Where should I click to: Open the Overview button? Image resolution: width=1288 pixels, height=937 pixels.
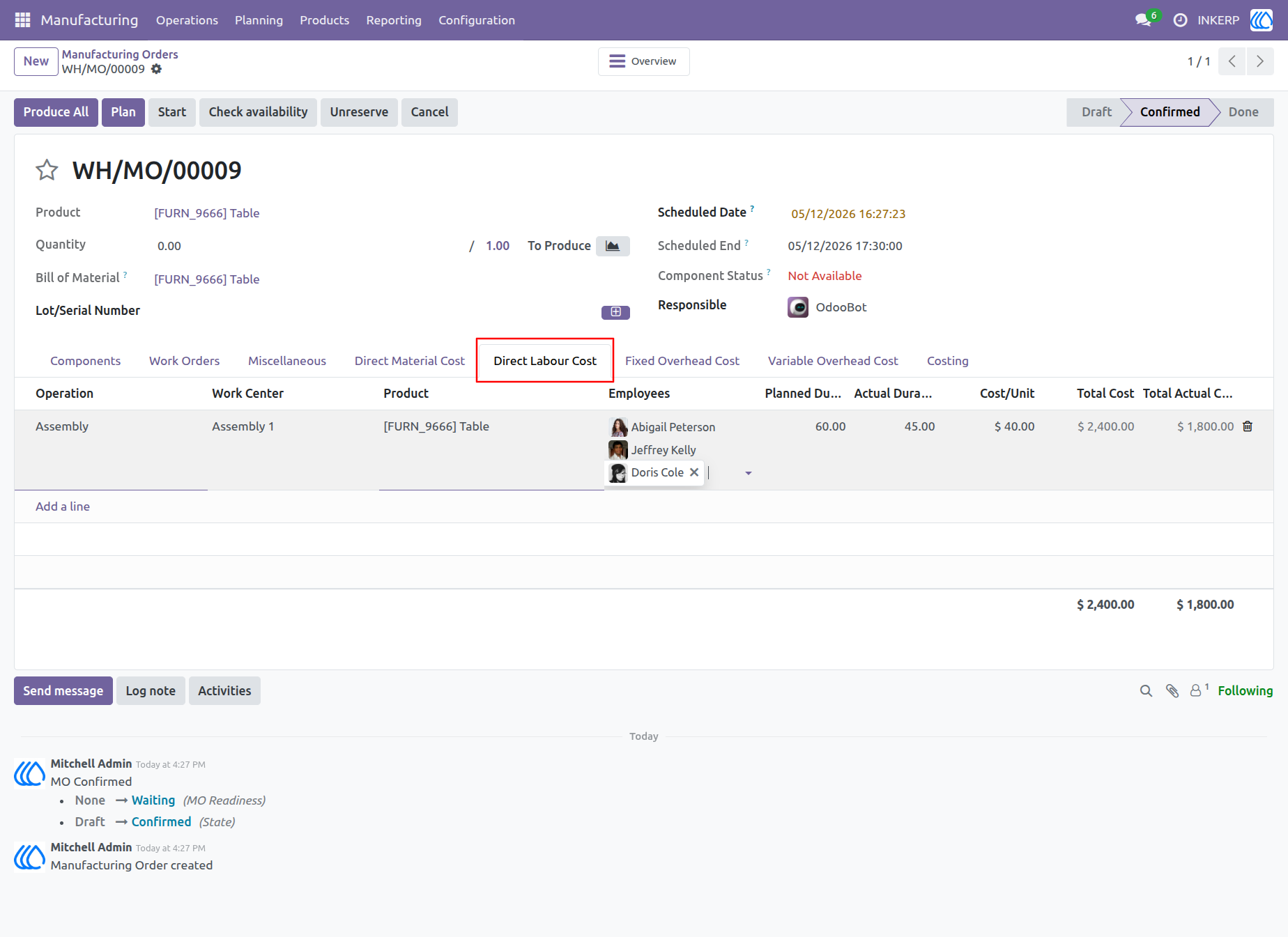pyautogui.click(x=643, y=61)
